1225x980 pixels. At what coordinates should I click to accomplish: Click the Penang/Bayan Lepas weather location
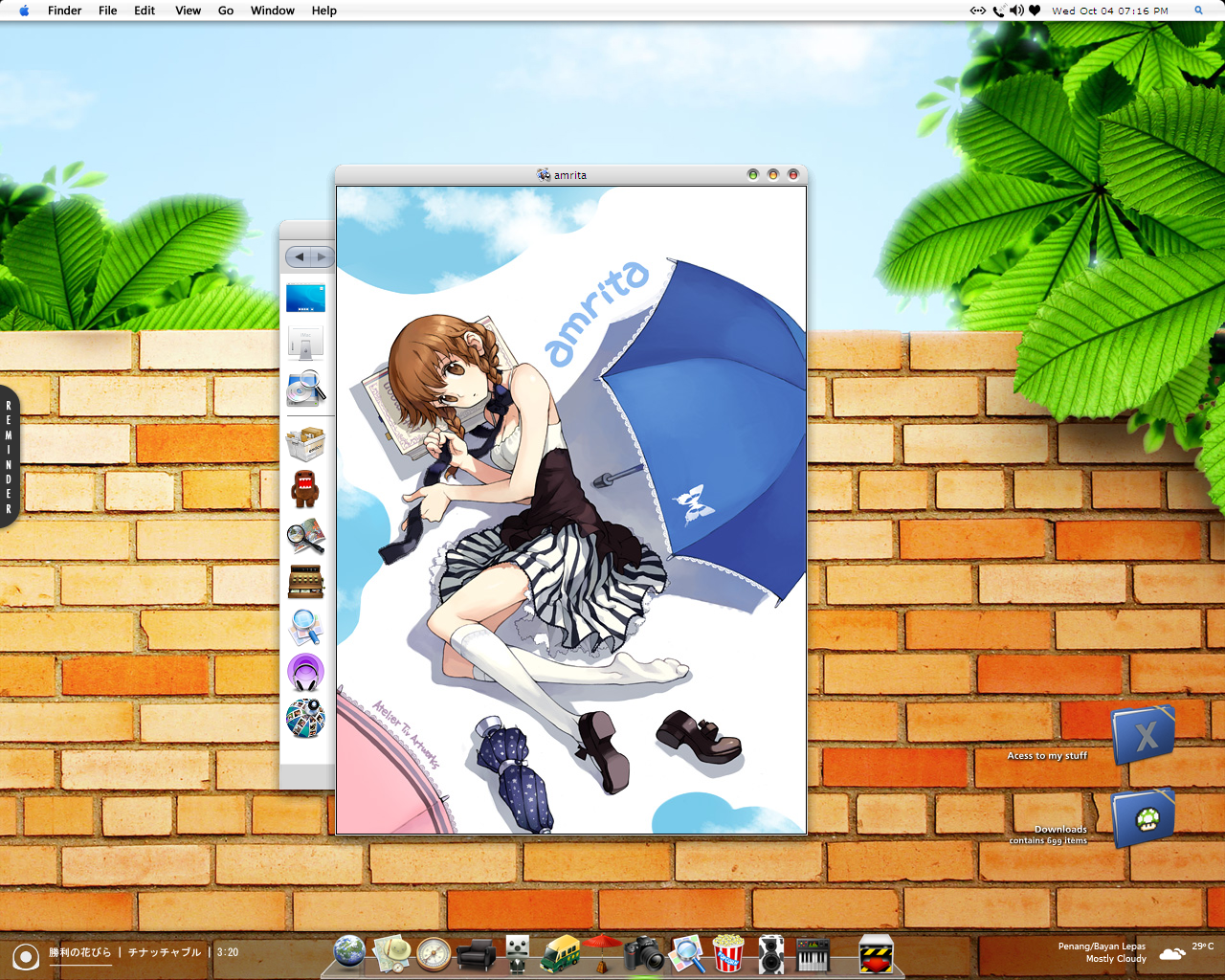point(1102,947)
